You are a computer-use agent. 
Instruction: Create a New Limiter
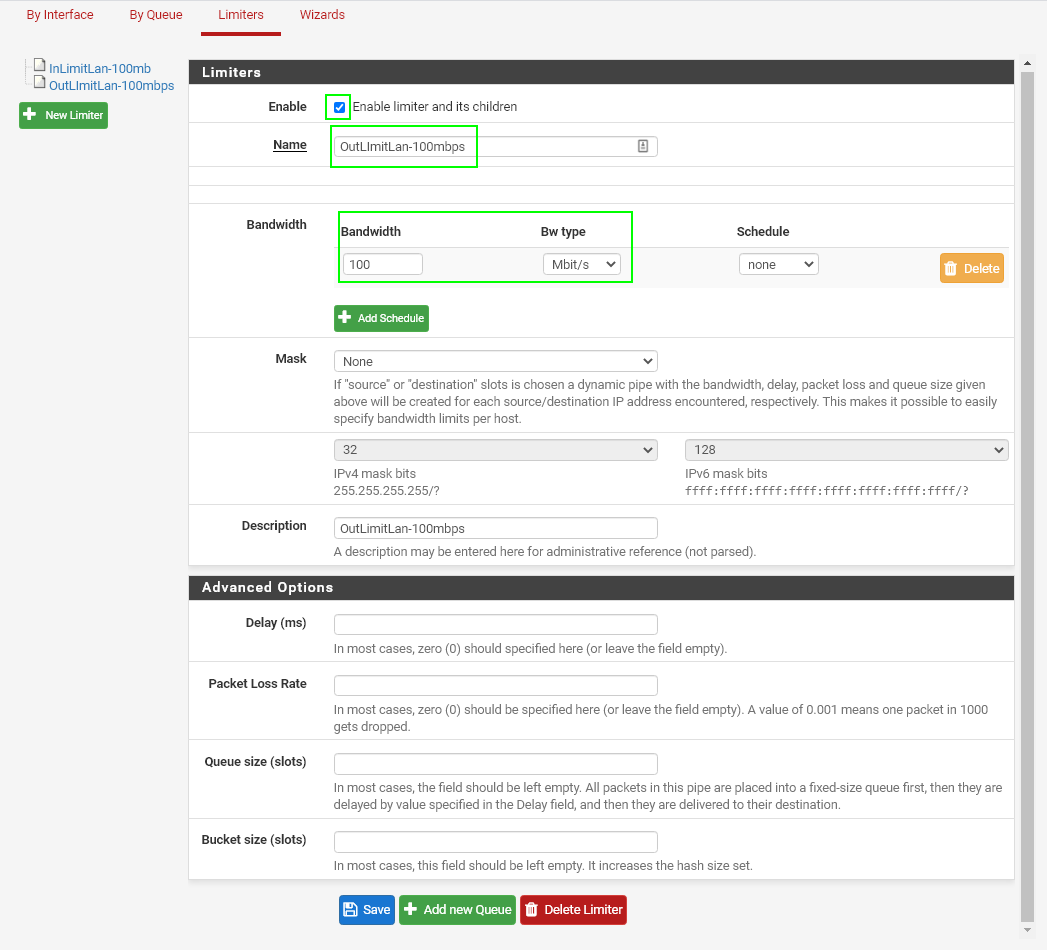[63, 115]
